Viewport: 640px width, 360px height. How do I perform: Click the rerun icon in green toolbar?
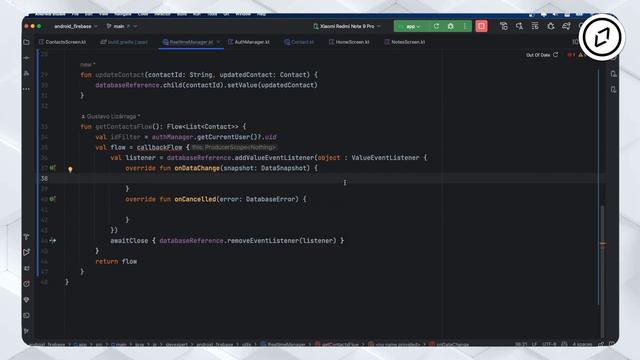click(436, 26)
